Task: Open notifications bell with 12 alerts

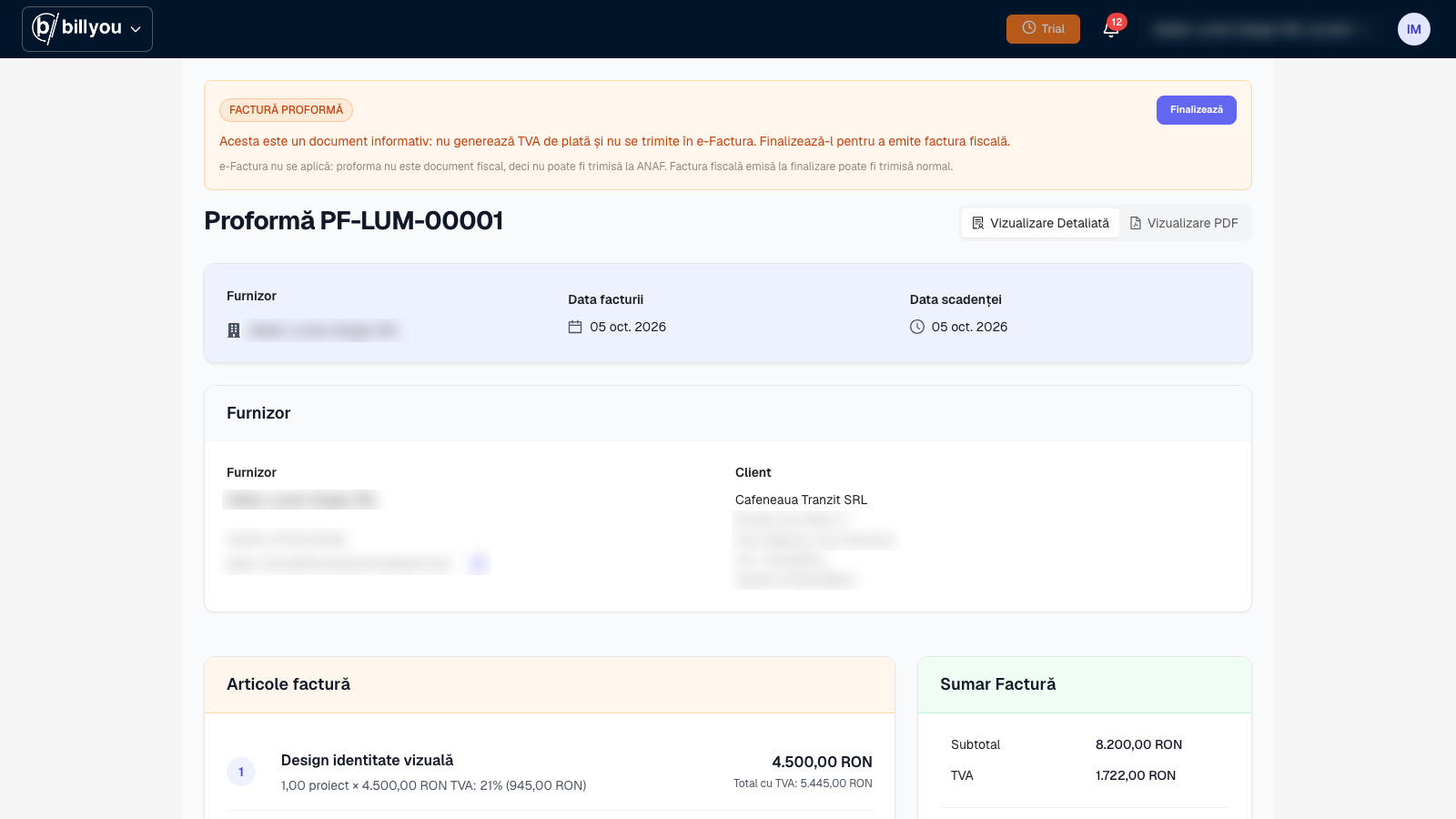Action: click(x=1111, y=28)
